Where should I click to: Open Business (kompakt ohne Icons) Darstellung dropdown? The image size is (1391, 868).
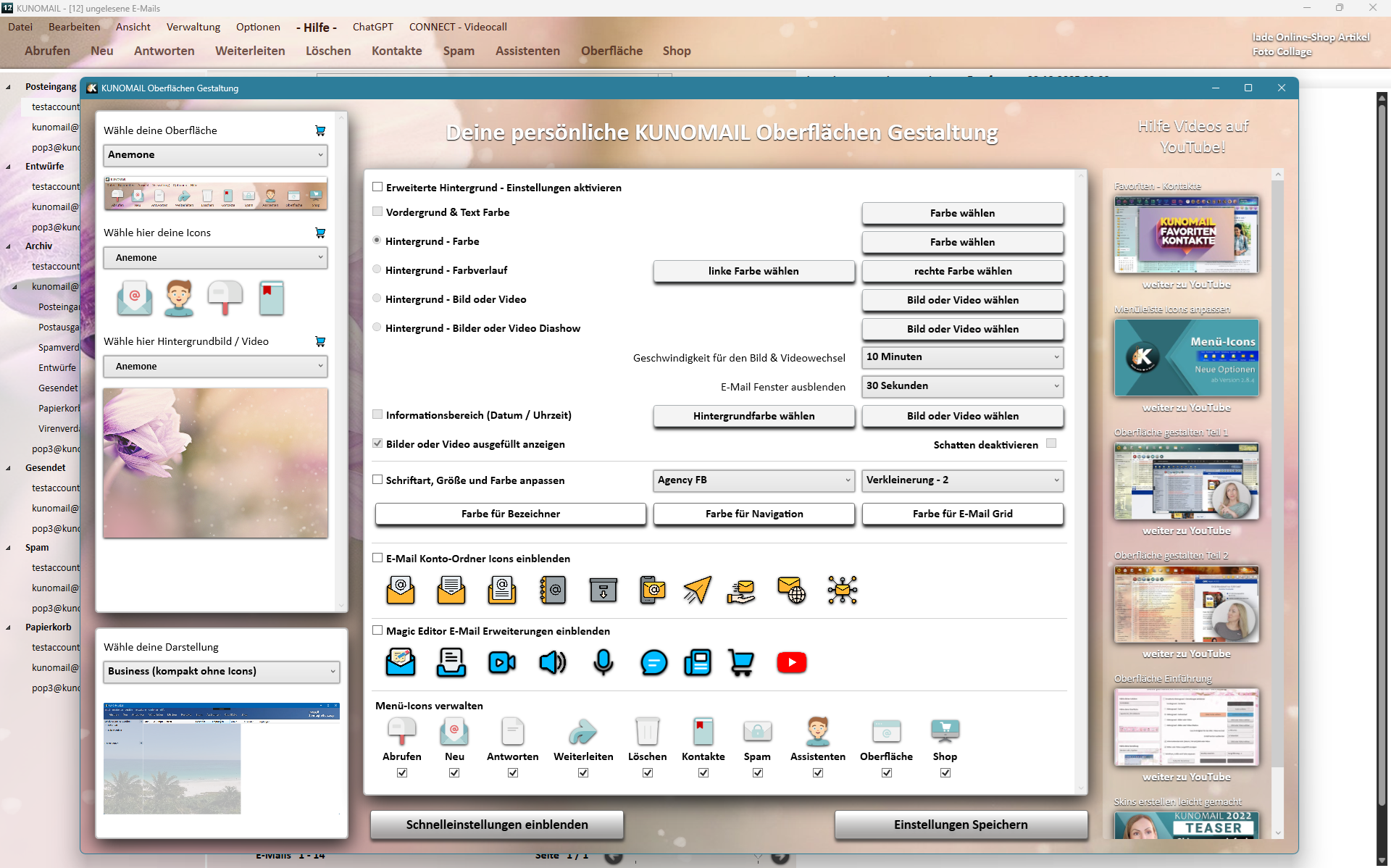[222, 671]
